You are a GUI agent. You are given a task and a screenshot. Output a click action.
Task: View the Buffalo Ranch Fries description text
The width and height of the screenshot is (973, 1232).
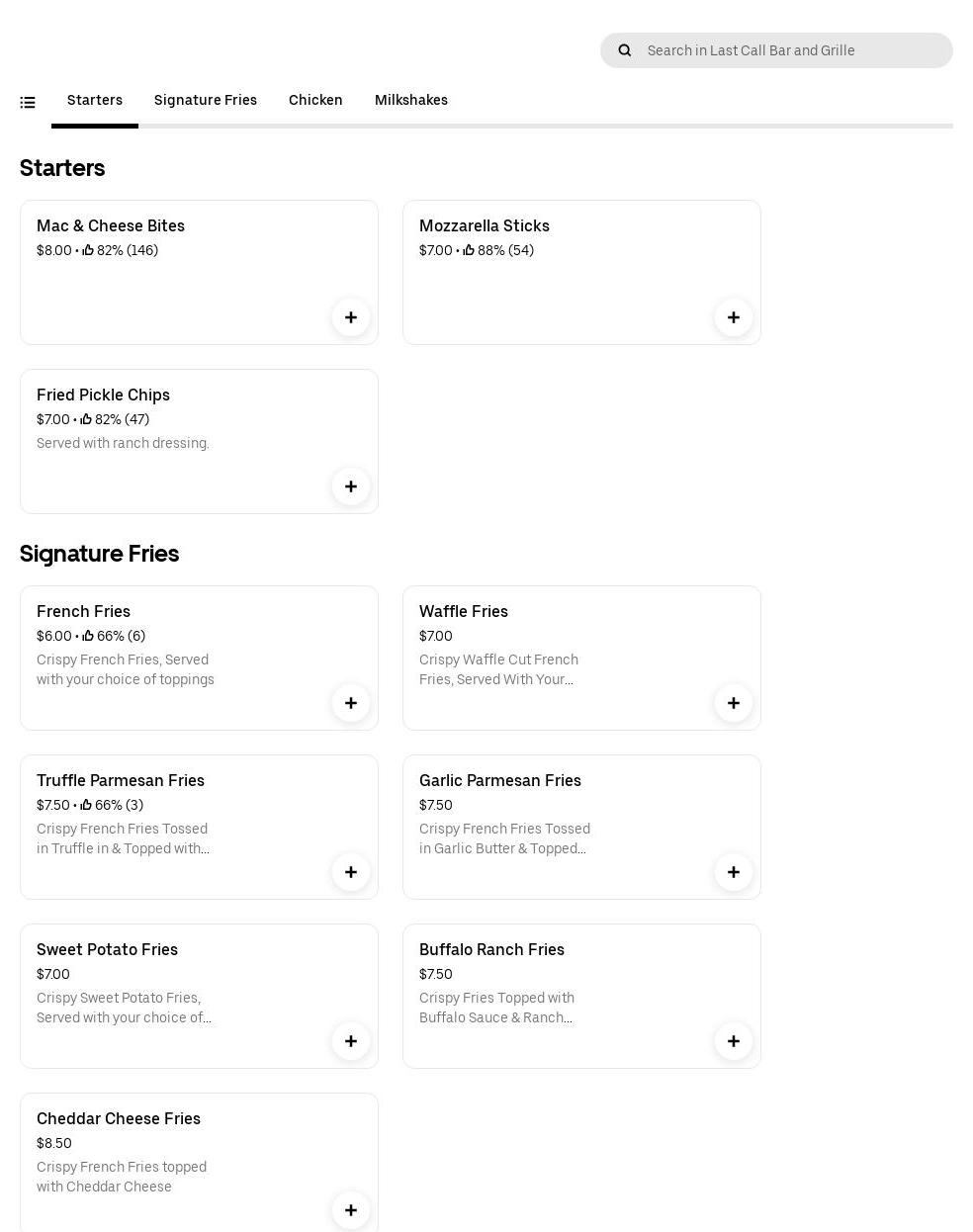click(x=496, y=1008)
